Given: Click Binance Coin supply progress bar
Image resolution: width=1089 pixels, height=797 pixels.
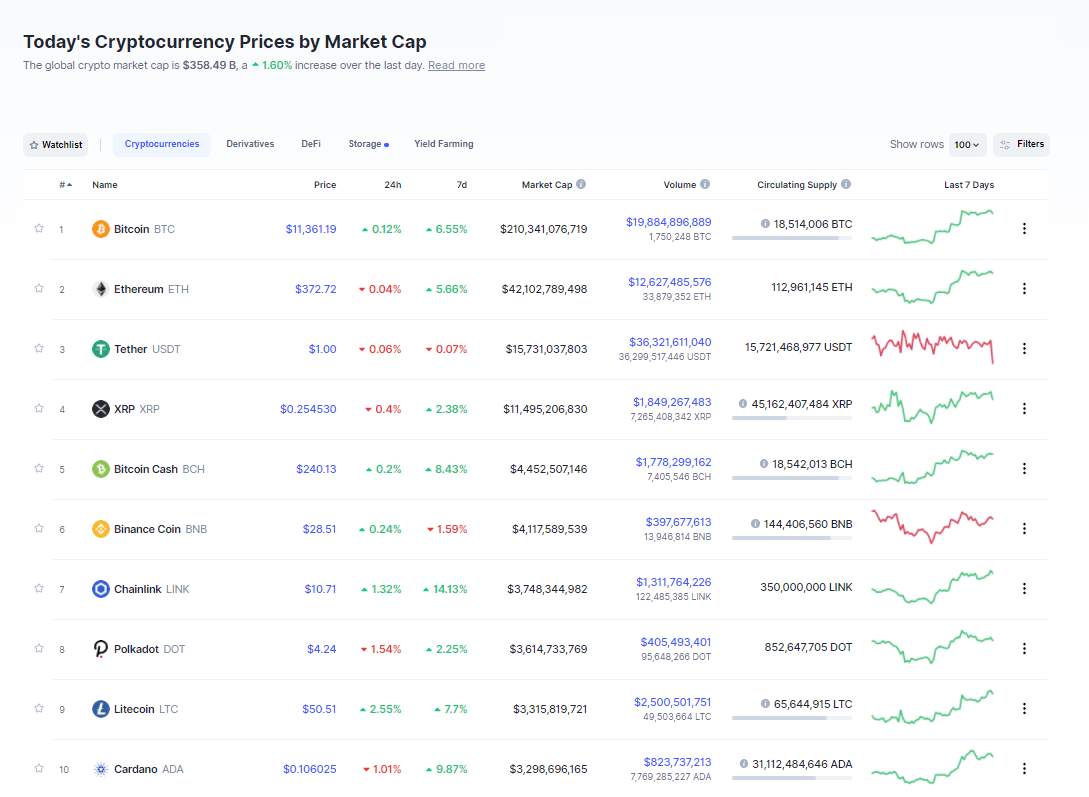Looking at the screenshot, I should [792, 538].
